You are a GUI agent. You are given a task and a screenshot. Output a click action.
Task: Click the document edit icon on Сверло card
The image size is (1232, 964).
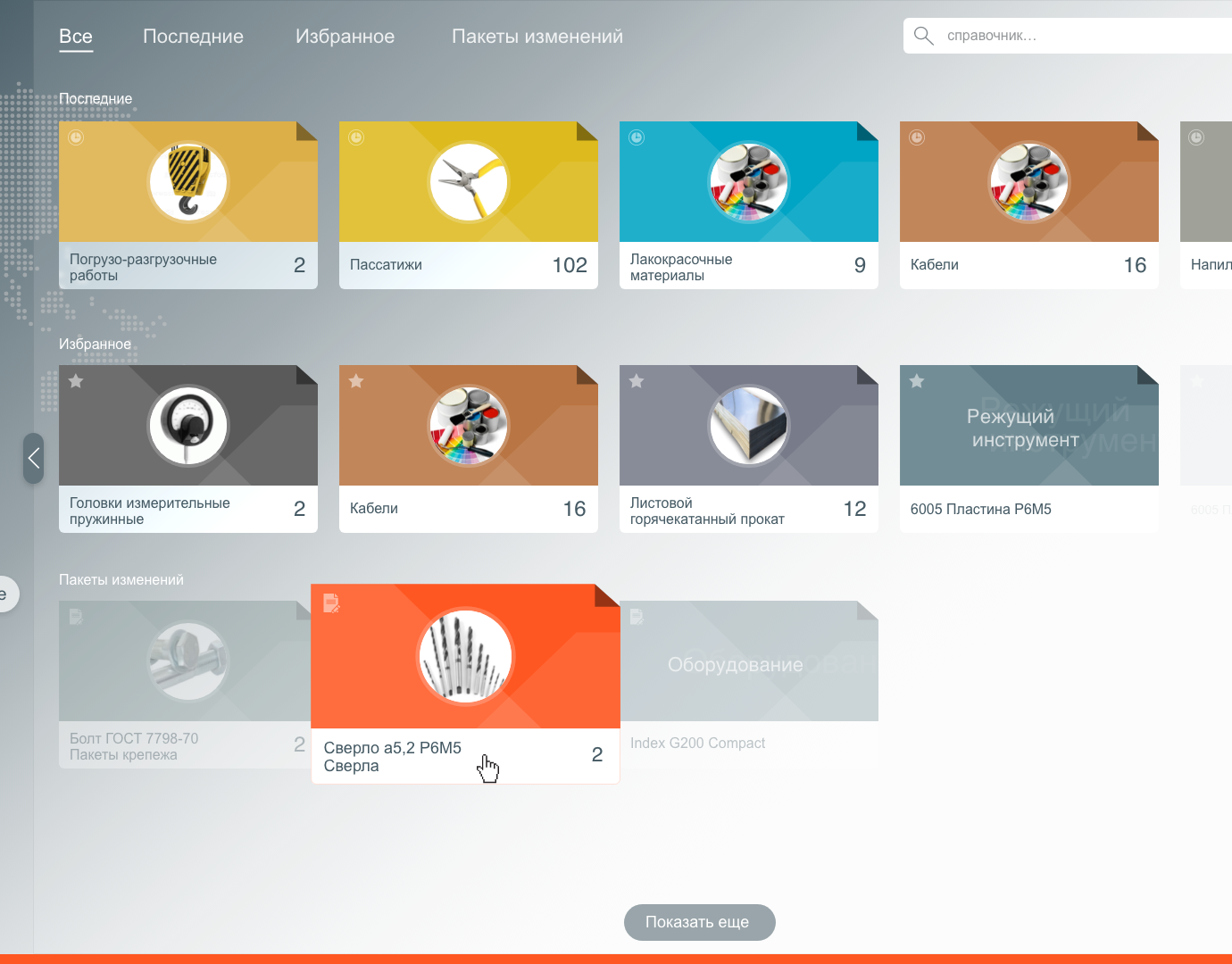coord(331,603)
